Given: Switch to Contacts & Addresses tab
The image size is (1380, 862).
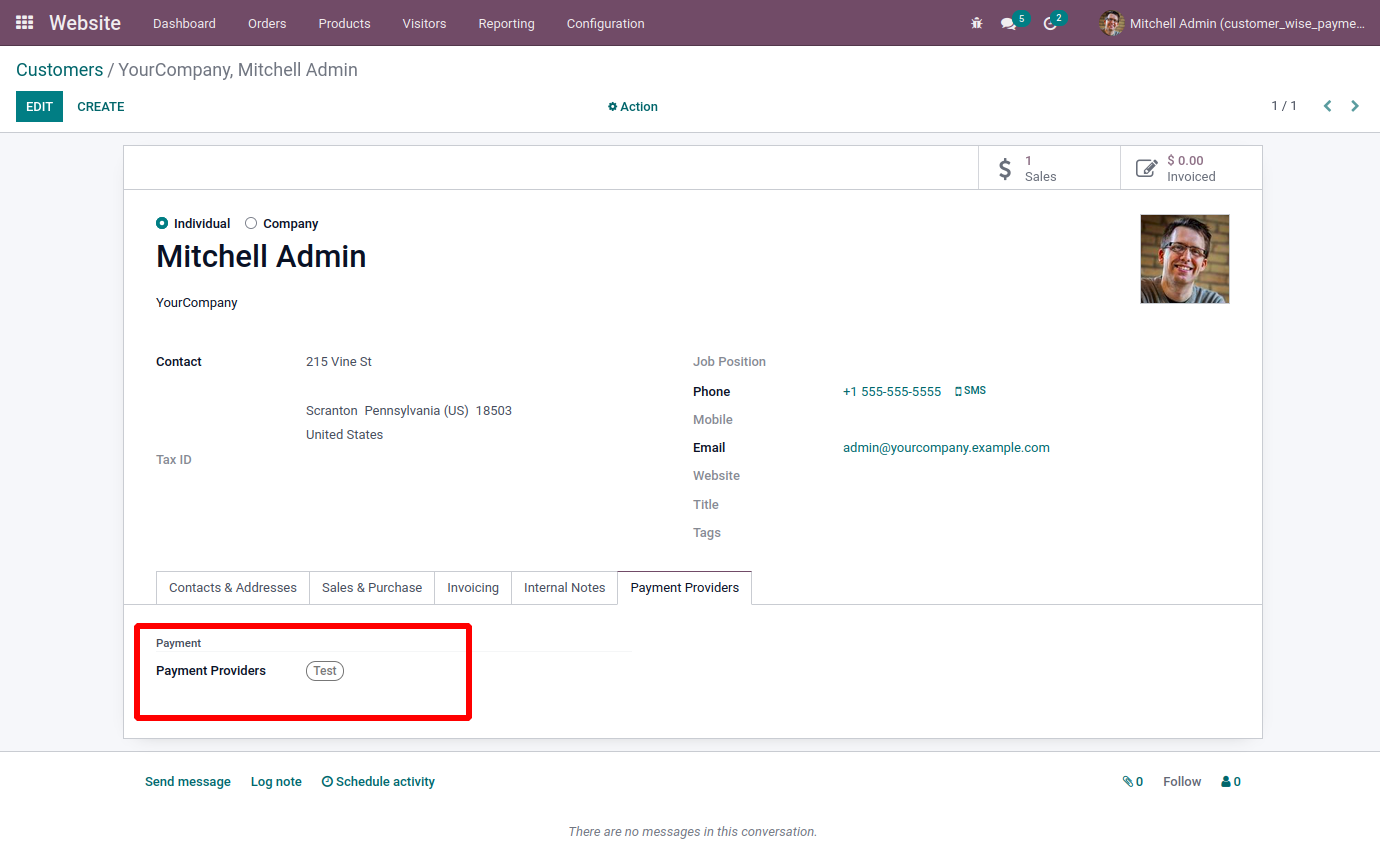Looking at the screenshot, I should [x=233, y=588].
